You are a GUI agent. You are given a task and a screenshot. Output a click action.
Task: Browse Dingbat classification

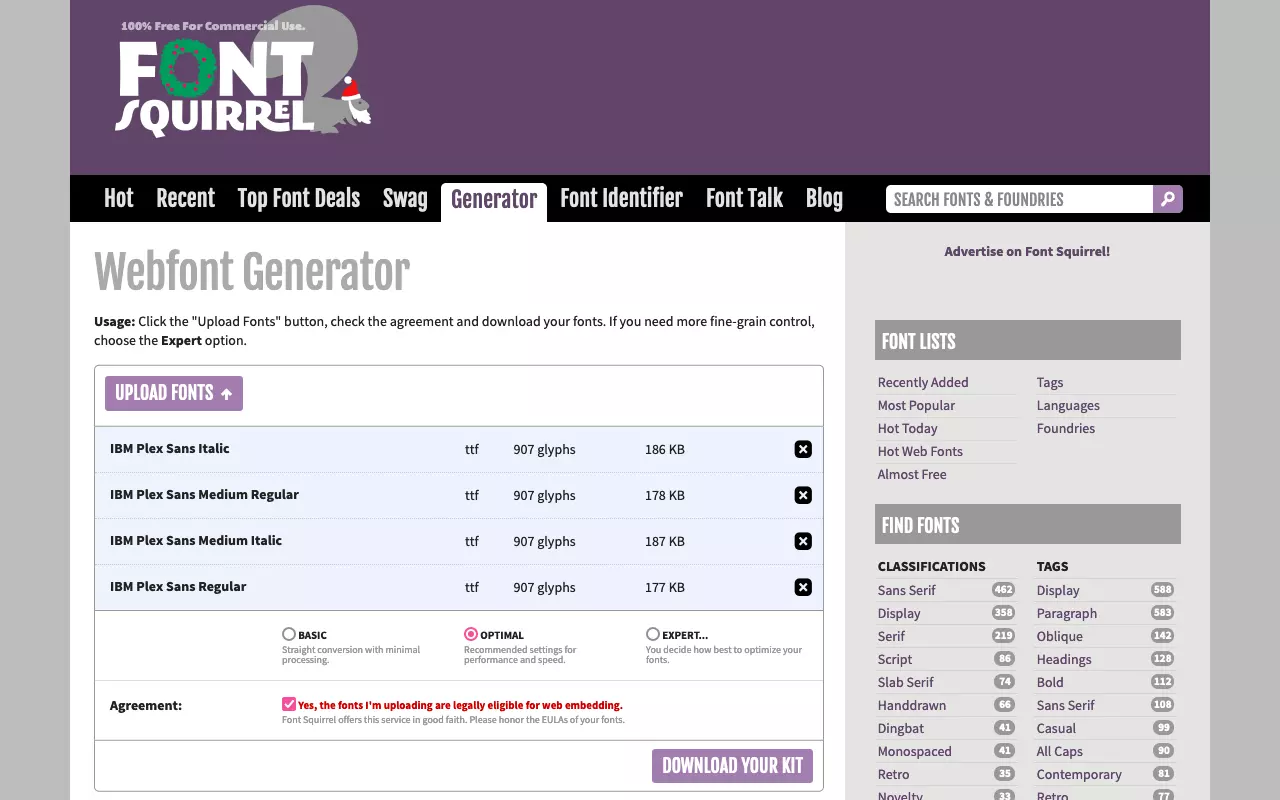tap(901, 728)
